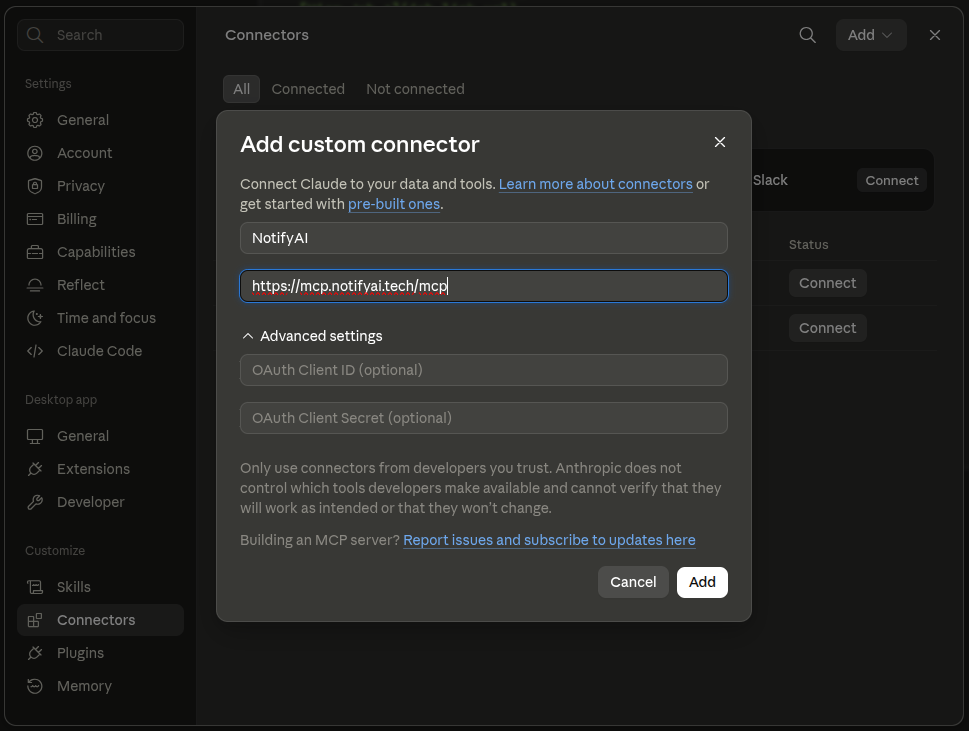Viewport: 969px width, 731px height.
Task: Click the Connectors grid icon
Action: 35,620
